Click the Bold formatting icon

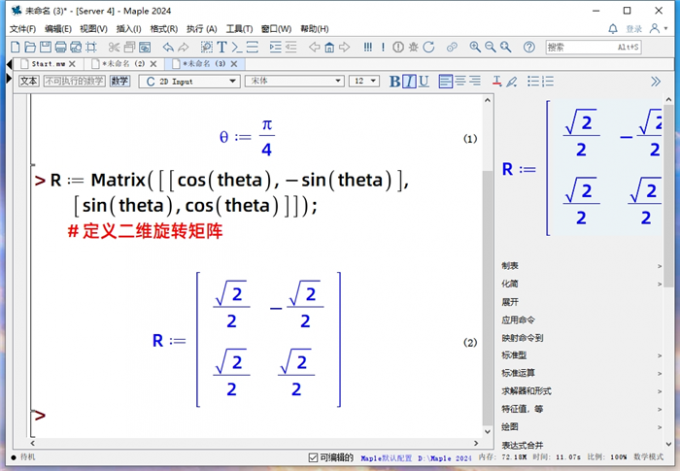point(395,81)
